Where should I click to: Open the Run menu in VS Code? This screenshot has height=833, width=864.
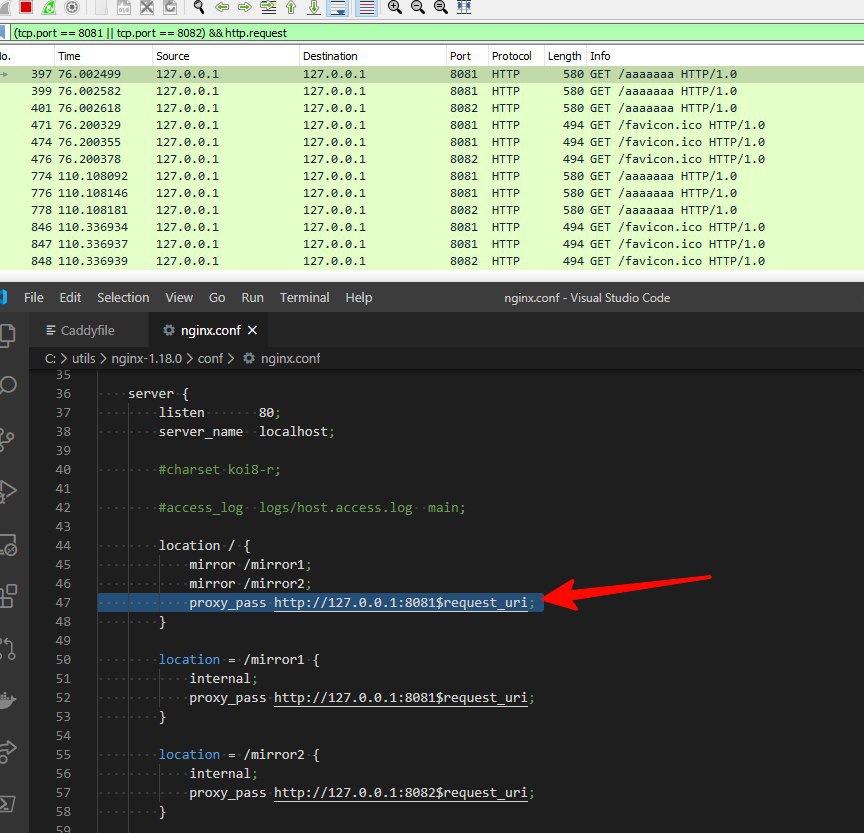[252, 298]
